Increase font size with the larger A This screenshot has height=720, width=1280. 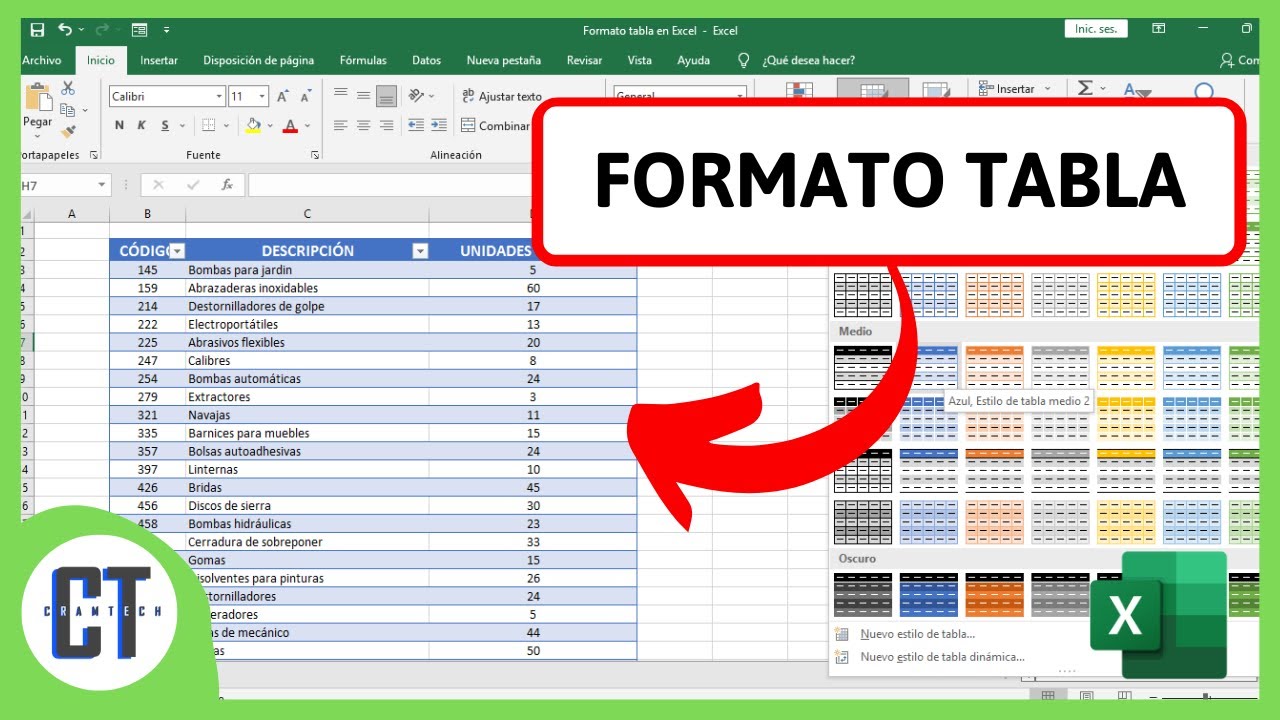[x=283, y=97]
